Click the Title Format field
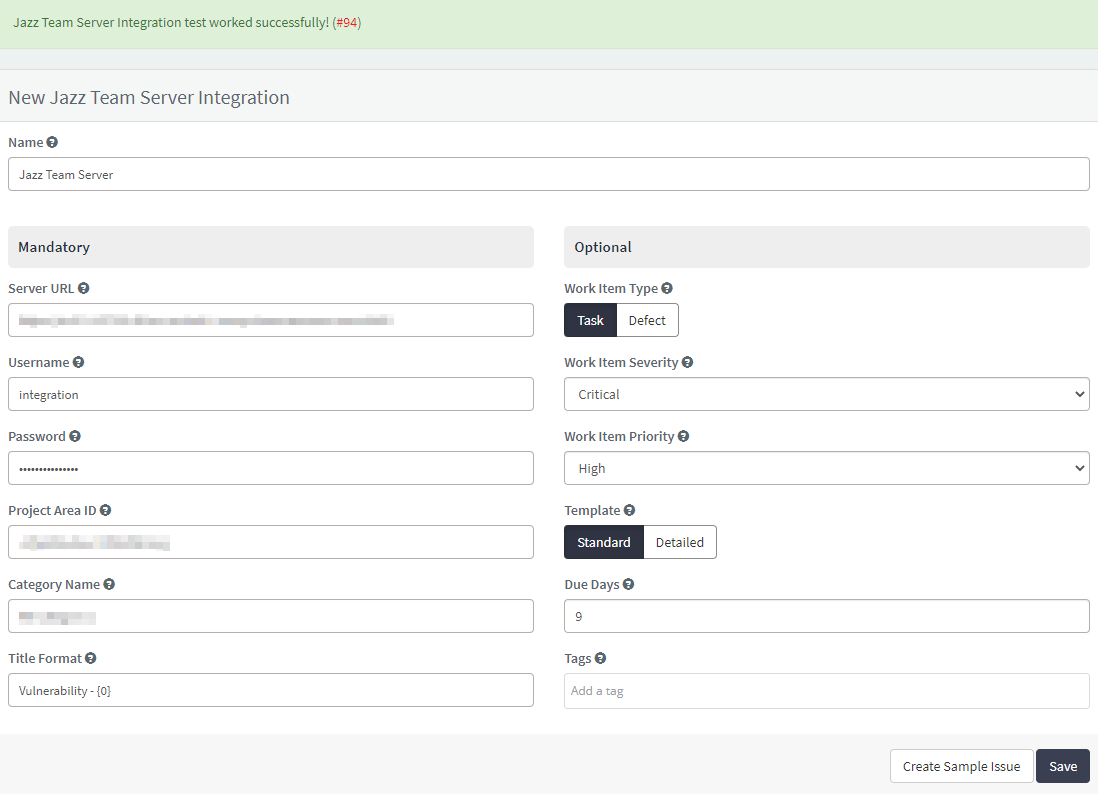This screenshot has height=794, width=1098. click(x=270, y=690)
